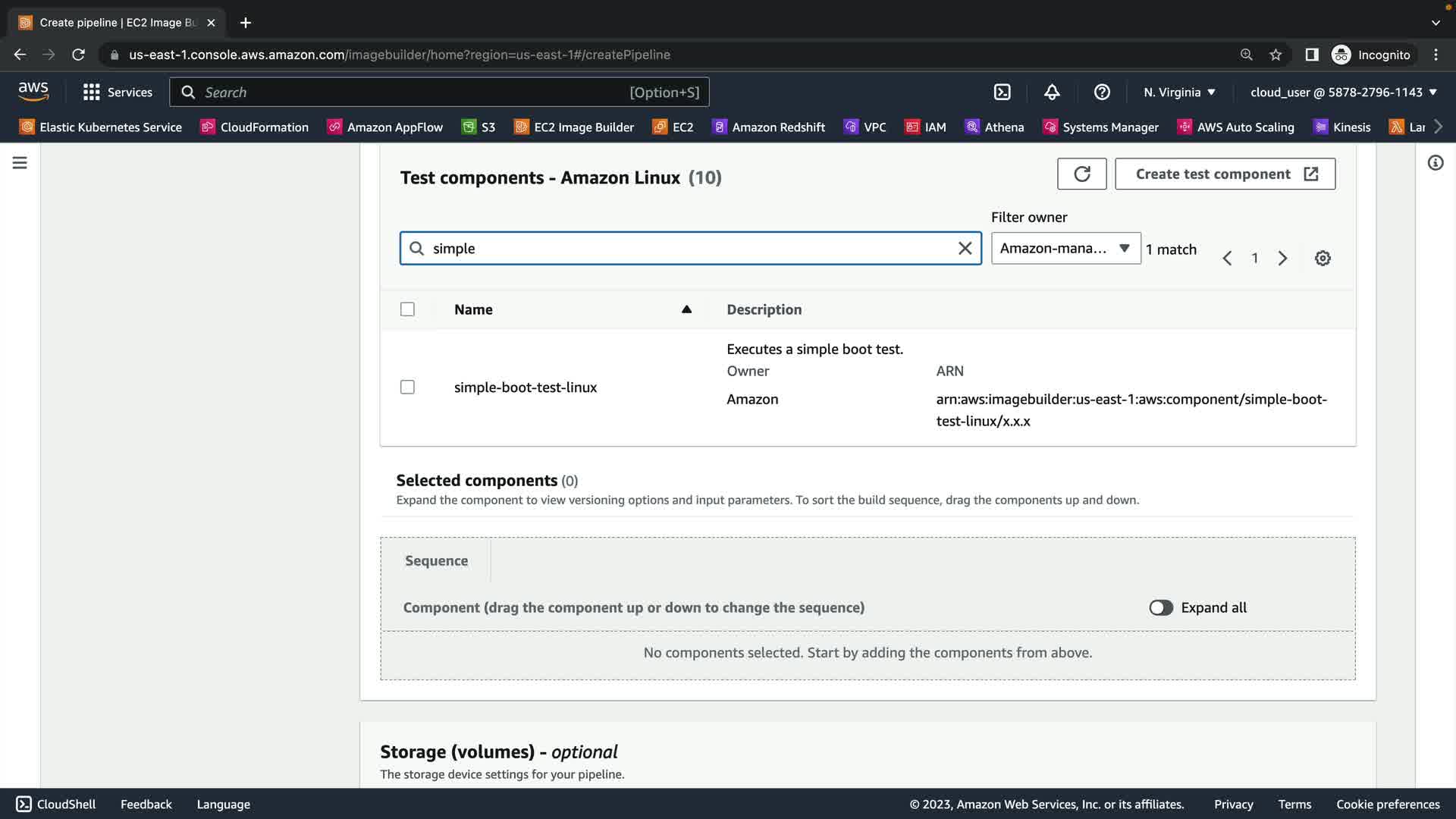Select the simple-boot-test-linux checkbox
This screenshot has height=819, width=1456.
point(407,388)
